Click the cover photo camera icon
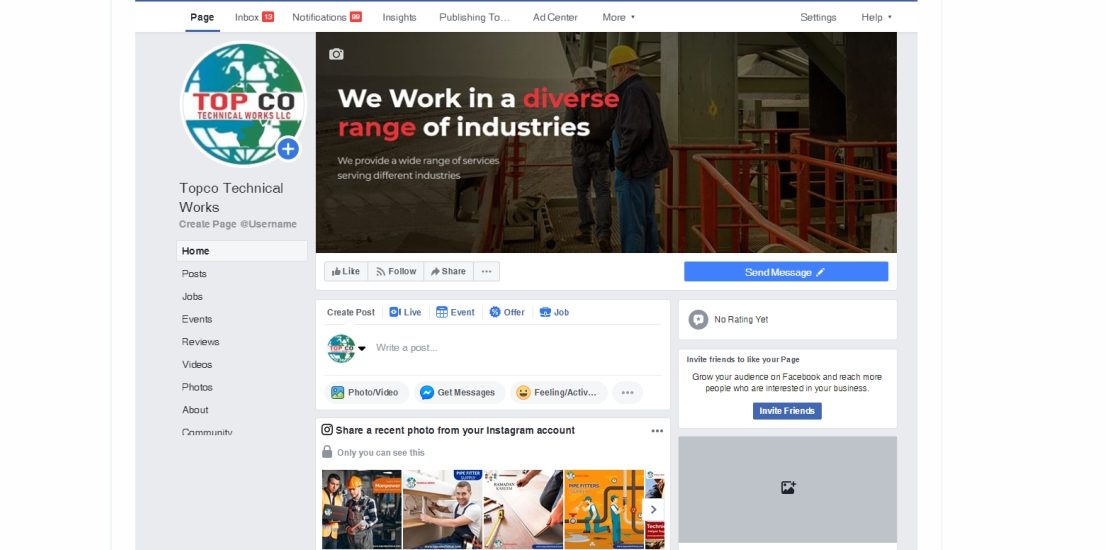The height and width of the screenshot is (550, 1106). pos(336,54)
